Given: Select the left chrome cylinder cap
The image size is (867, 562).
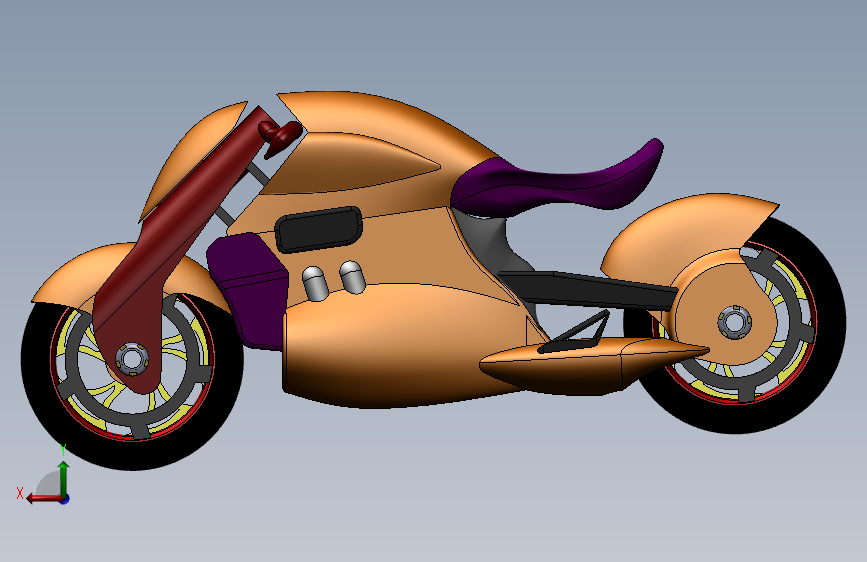Looking at the screenshot, I should click(315, 283).
